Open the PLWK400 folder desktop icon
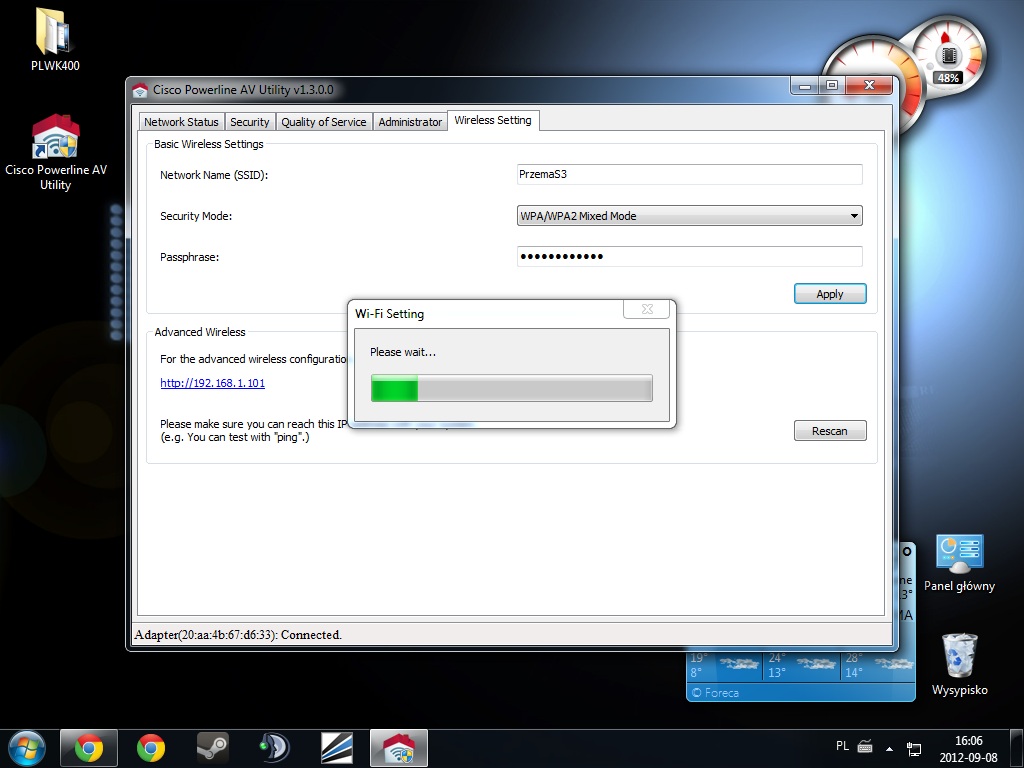 tap(55, 39)
